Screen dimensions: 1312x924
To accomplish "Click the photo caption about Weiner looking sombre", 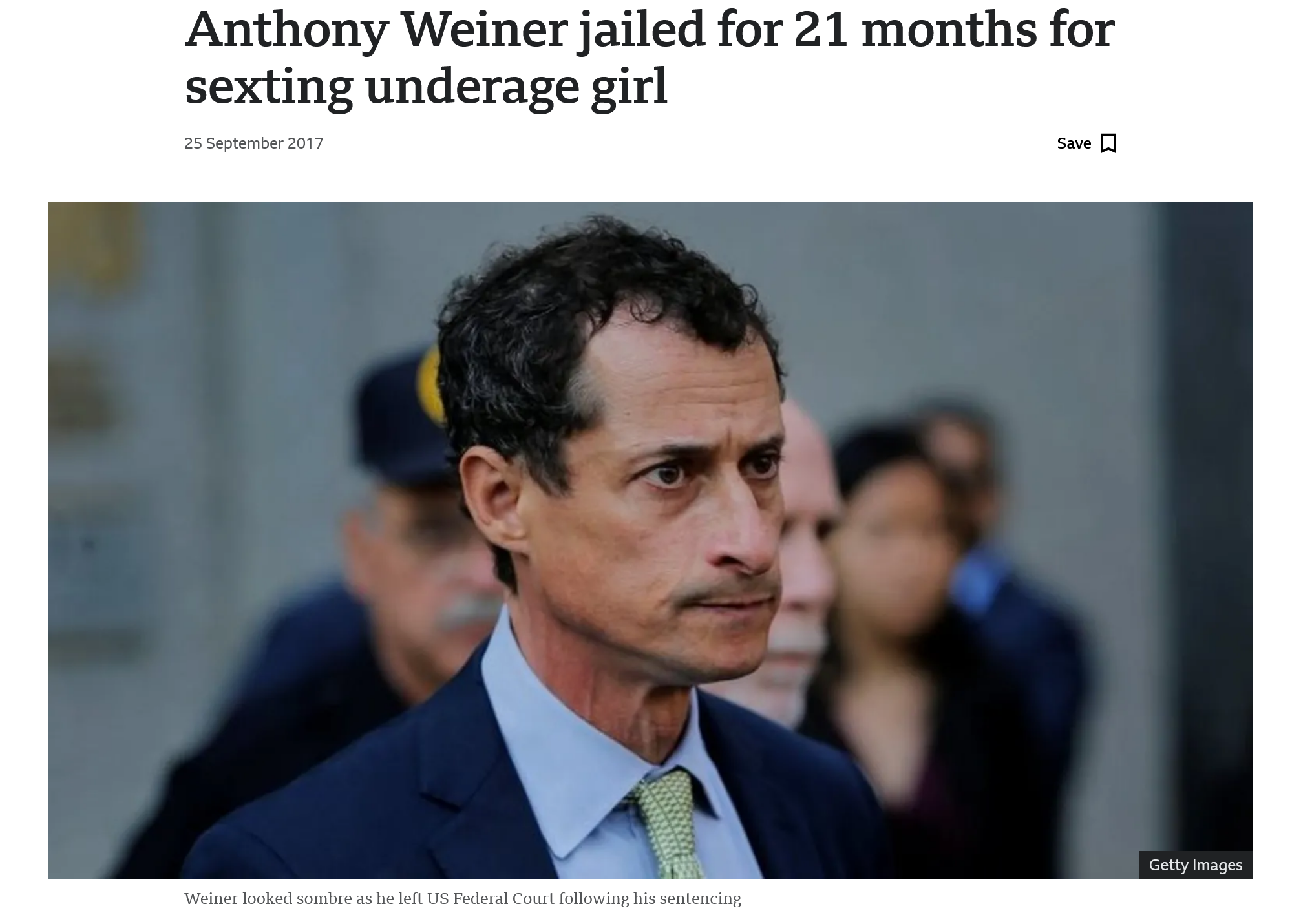I will pyautogui.click(x=462, y=899).
